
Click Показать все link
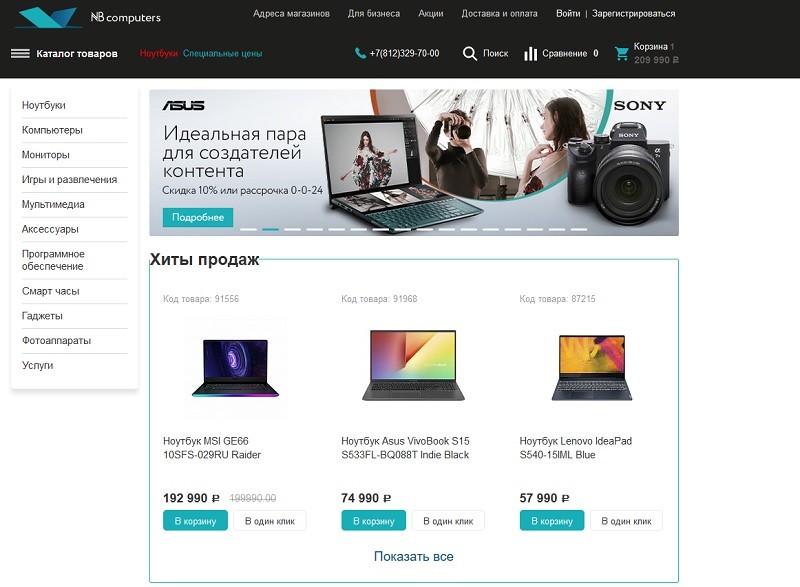pos(414,556)
